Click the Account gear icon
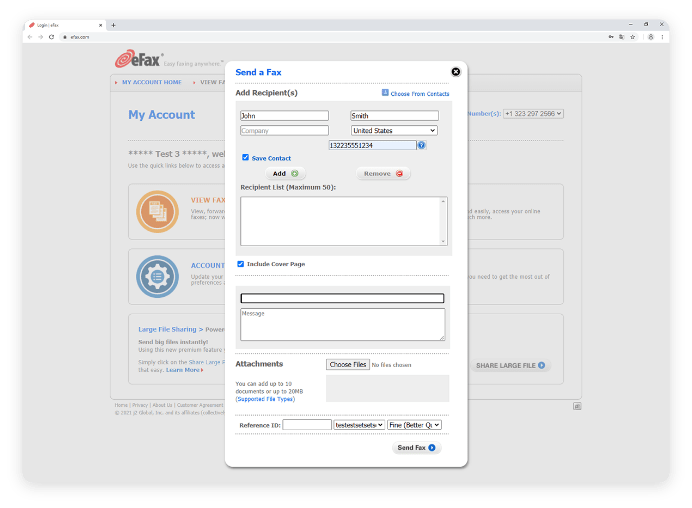This screenshot has height=508, width=692. [x=157, y=275]
